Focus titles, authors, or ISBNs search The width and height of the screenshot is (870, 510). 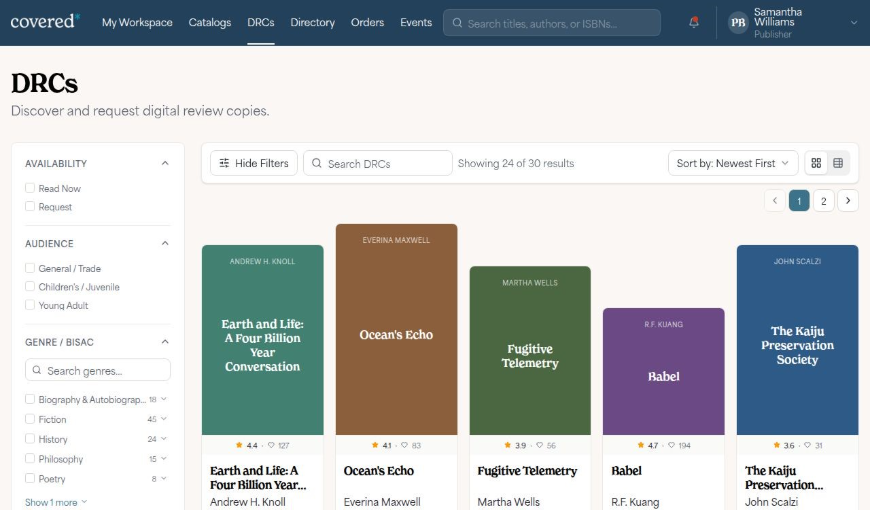click(552, 23)
